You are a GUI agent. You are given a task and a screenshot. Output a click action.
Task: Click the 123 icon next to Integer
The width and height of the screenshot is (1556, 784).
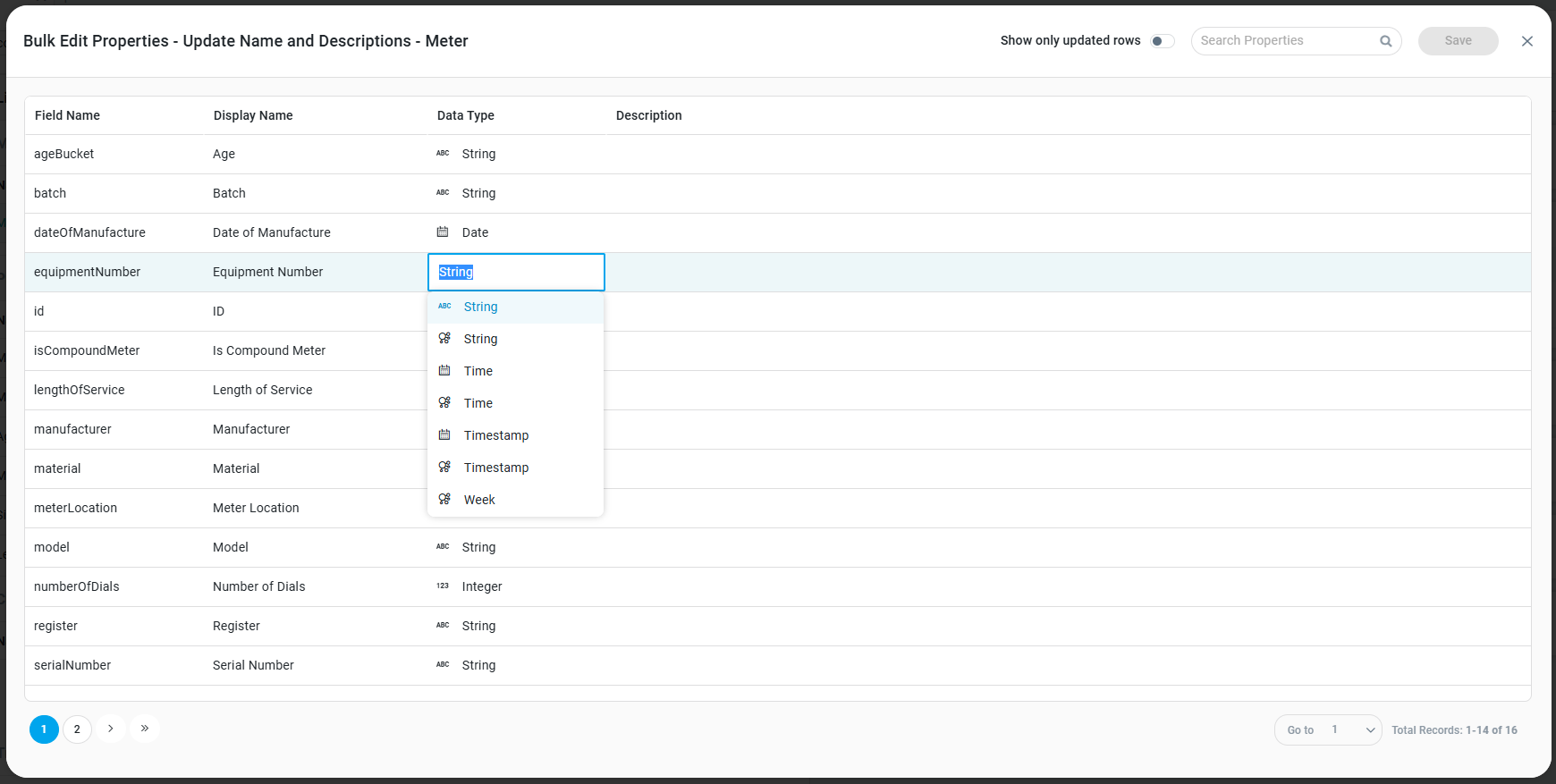coord(443,586)
